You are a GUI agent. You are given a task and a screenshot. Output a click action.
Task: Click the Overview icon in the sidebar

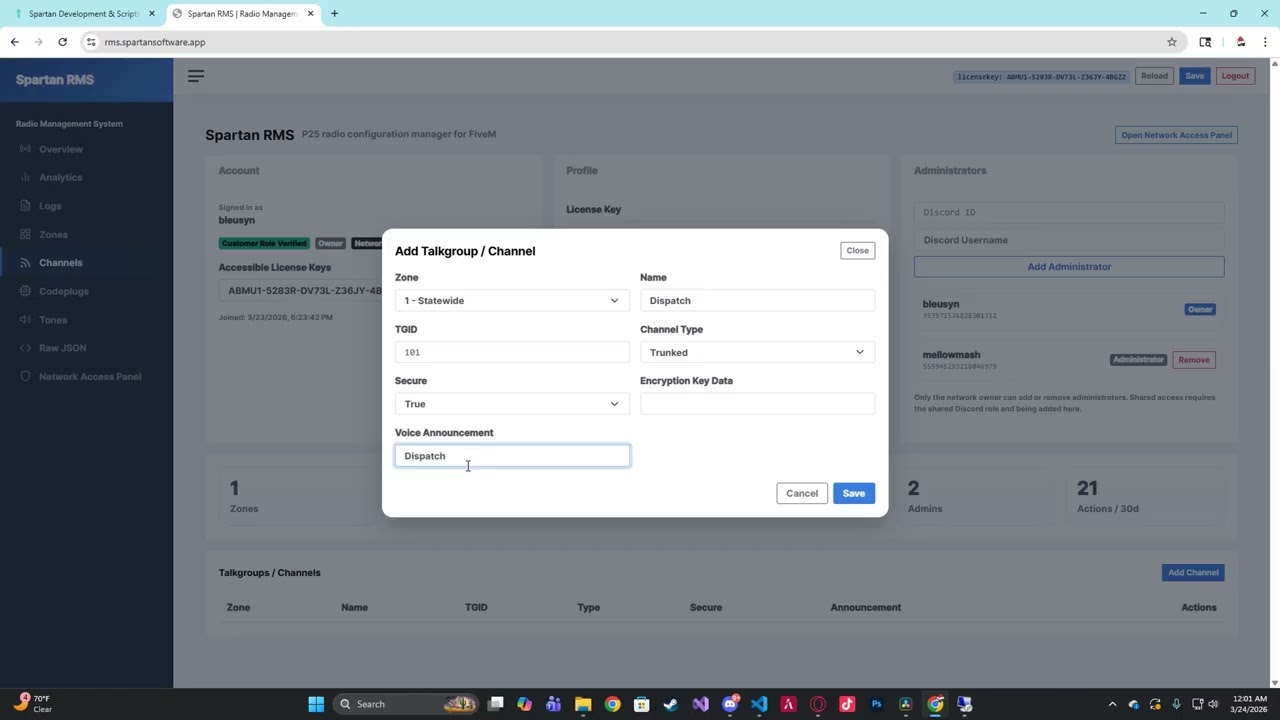26,149
